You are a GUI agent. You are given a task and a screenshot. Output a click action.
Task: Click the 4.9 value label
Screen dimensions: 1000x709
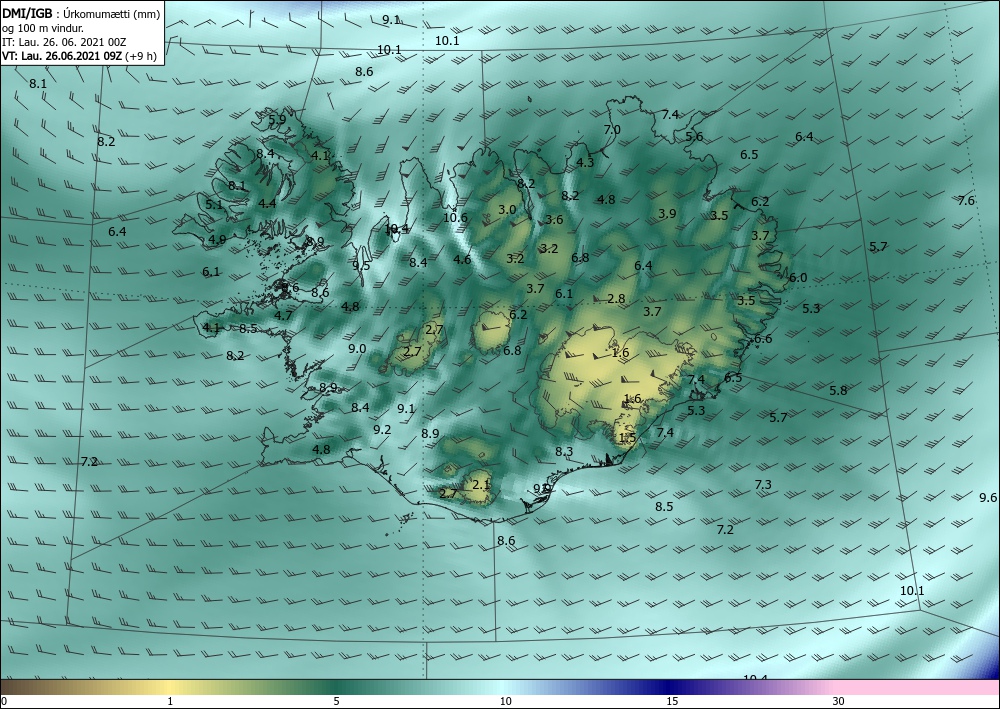(217, 240)
